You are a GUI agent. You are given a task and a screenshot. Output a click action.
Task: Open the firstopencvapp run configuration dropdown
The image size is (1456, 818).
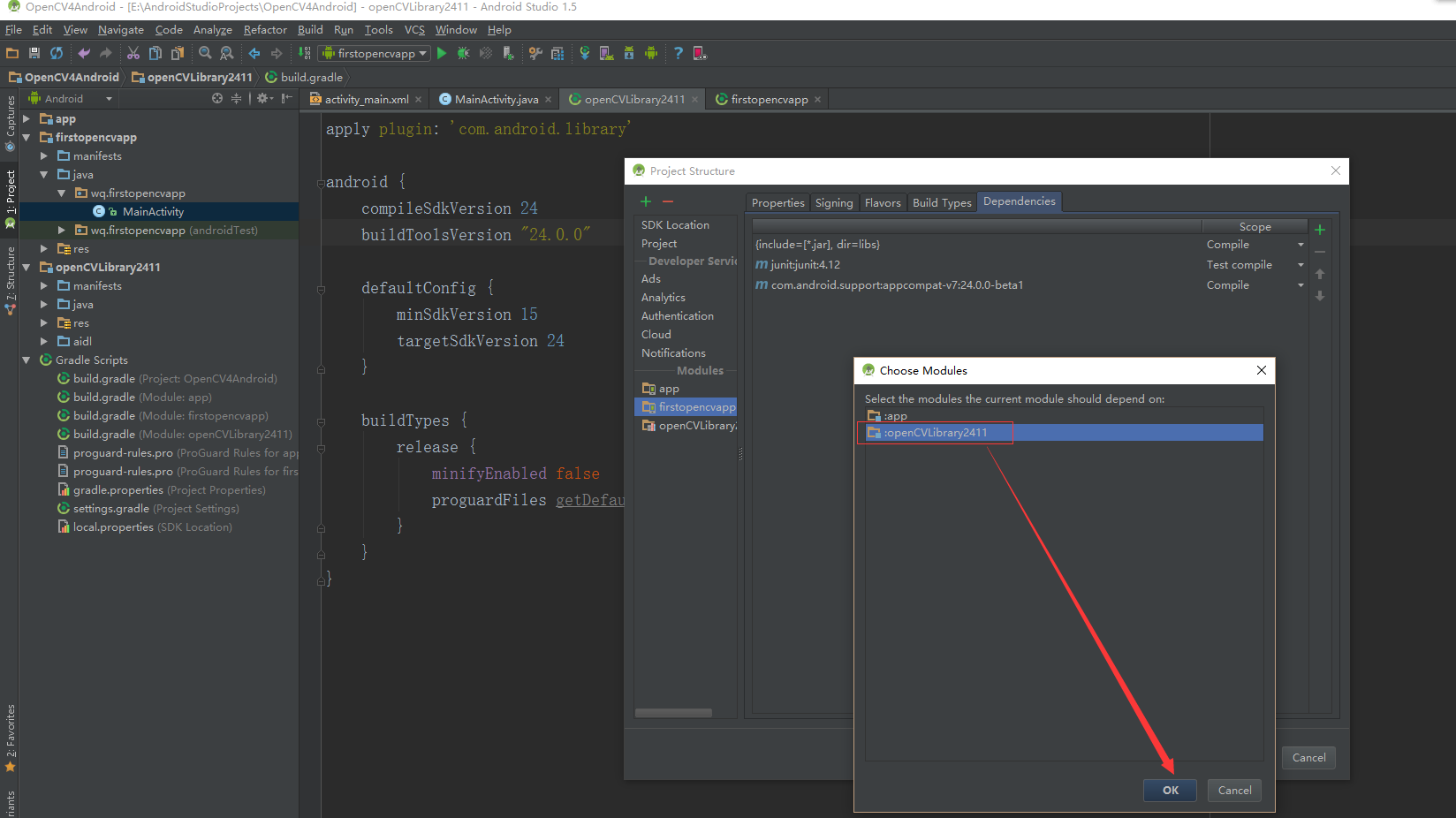[x=375, y=53]
